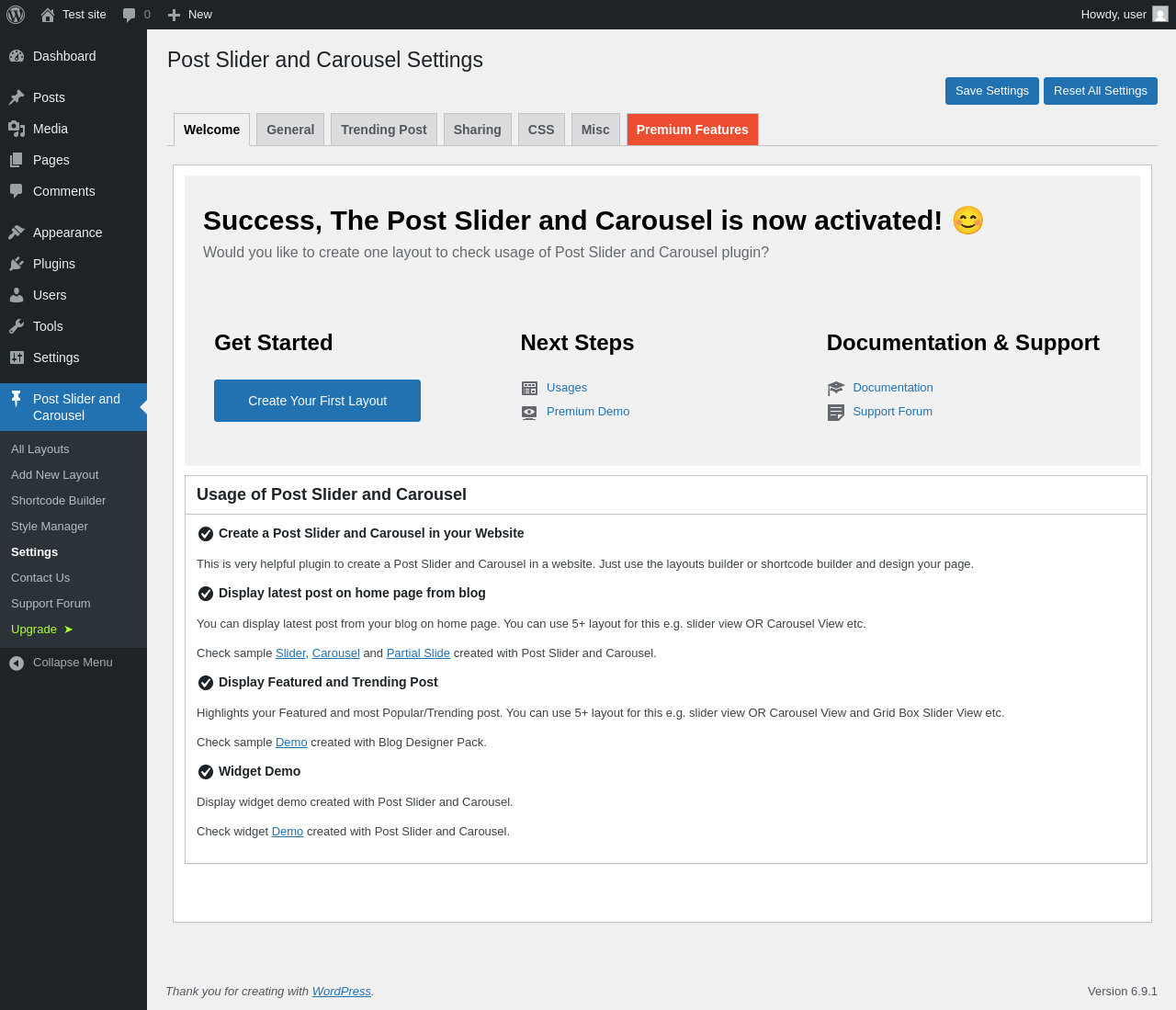The height and width of the screenshot is (1010, 1176).
Task: Open the New content dropdown
Action: pos(190,15)
